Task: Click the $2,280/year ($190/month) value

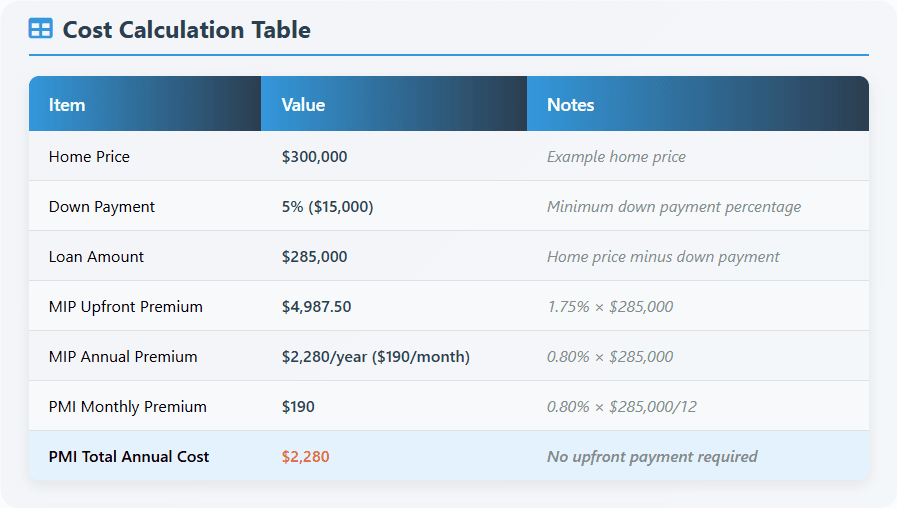Action: (375, 356)
